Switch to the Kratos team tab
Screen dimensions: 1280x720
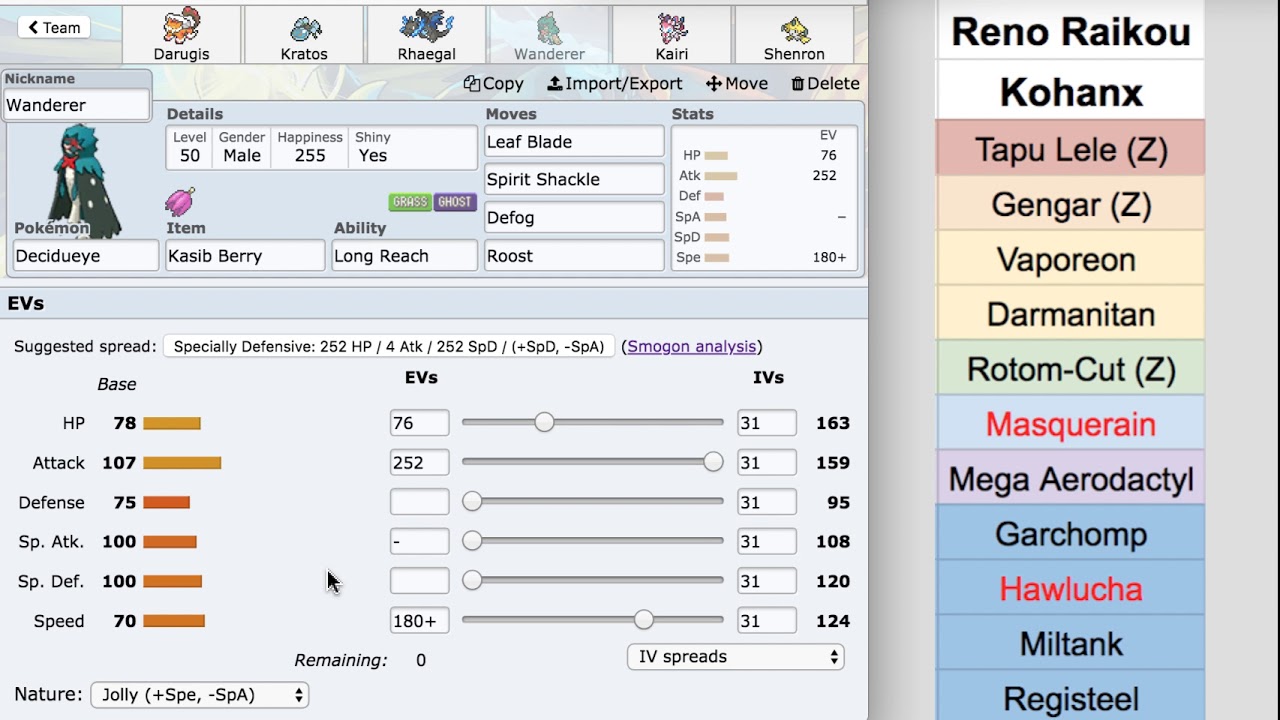[x=304, y=35]
